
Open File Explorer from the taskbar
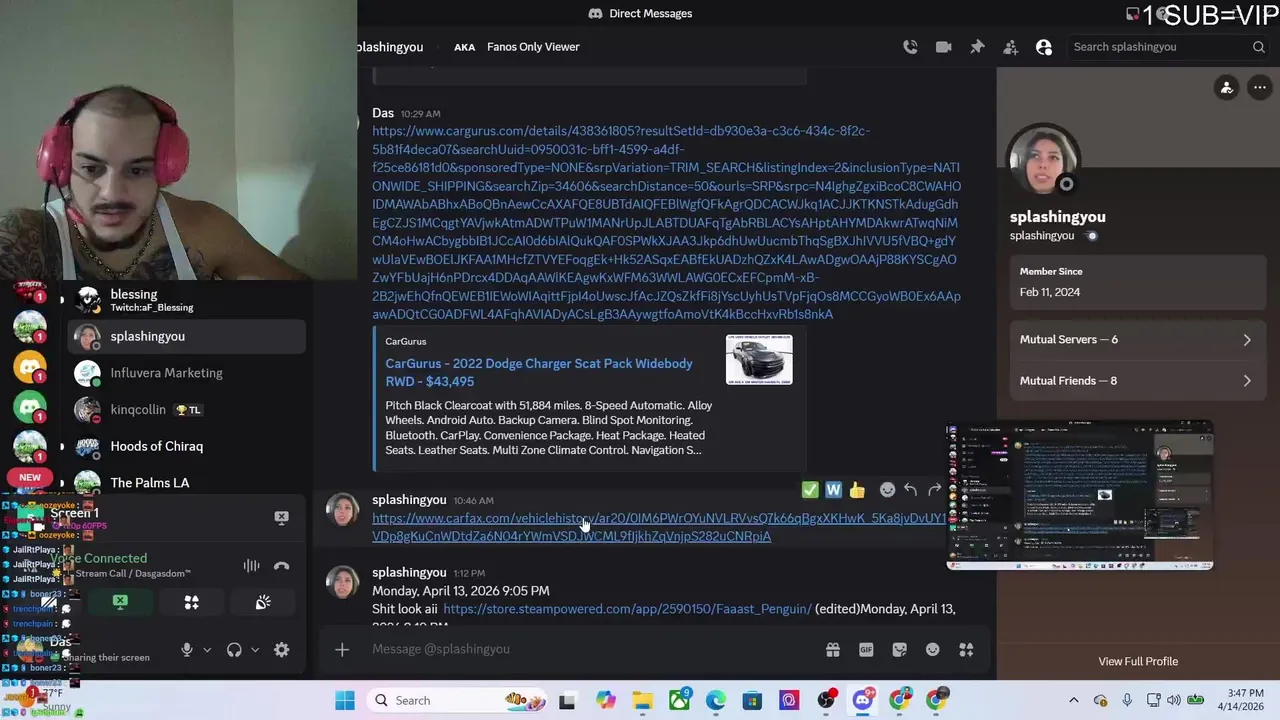click(642, 701)
